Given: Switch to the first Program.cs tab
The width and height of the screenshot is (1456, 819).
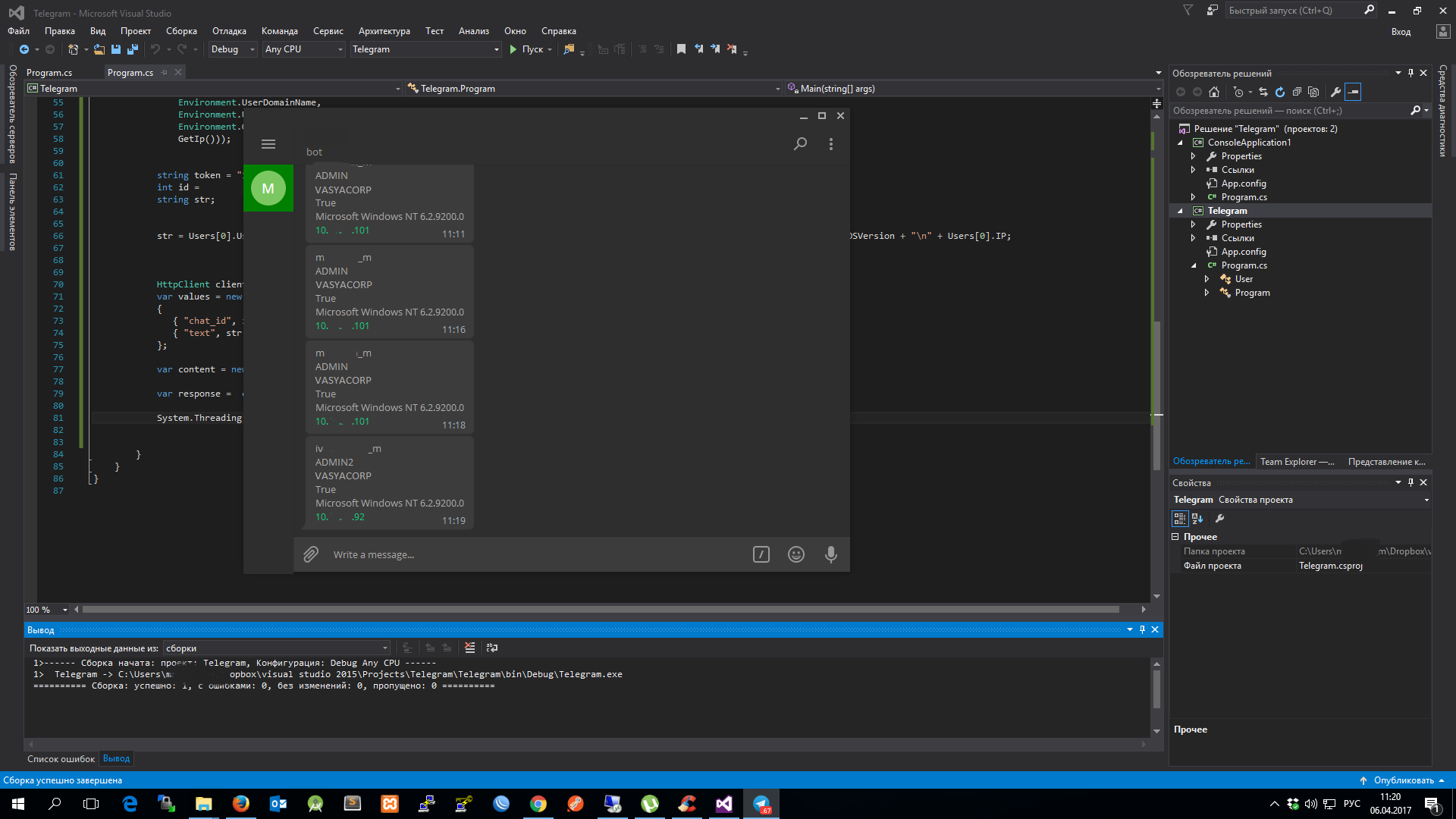Looking at the screenshot, I should click(49, 73).
